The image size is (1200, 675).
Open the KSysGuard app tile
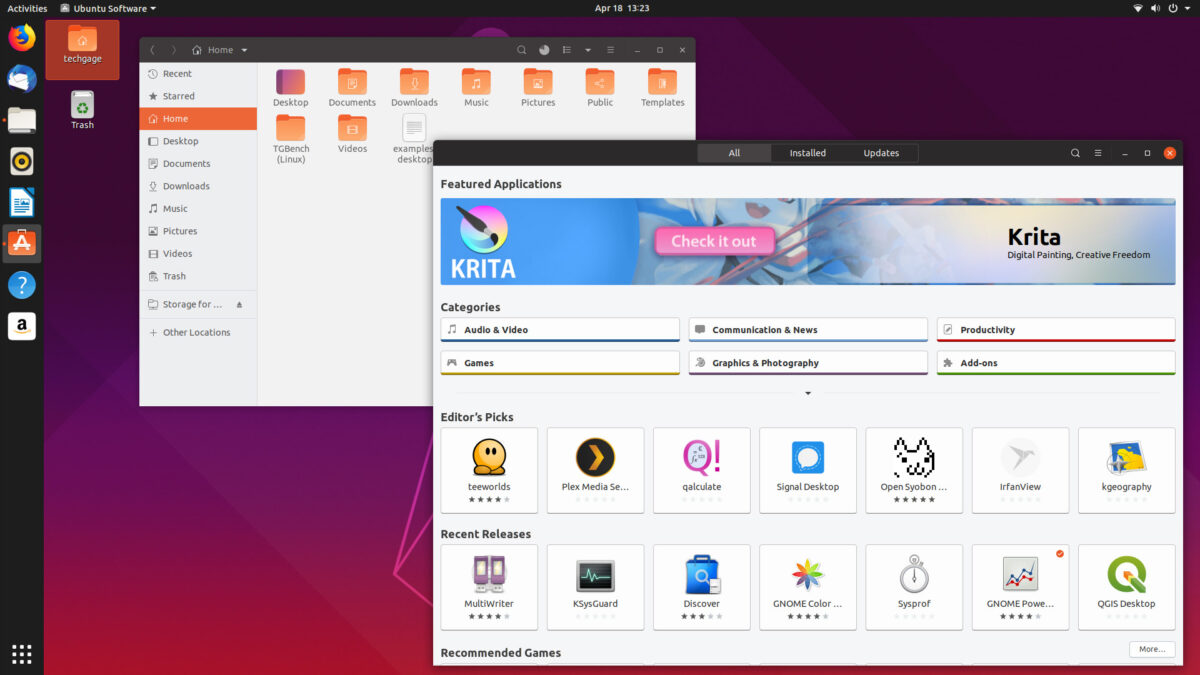click(x=595, y=587)
